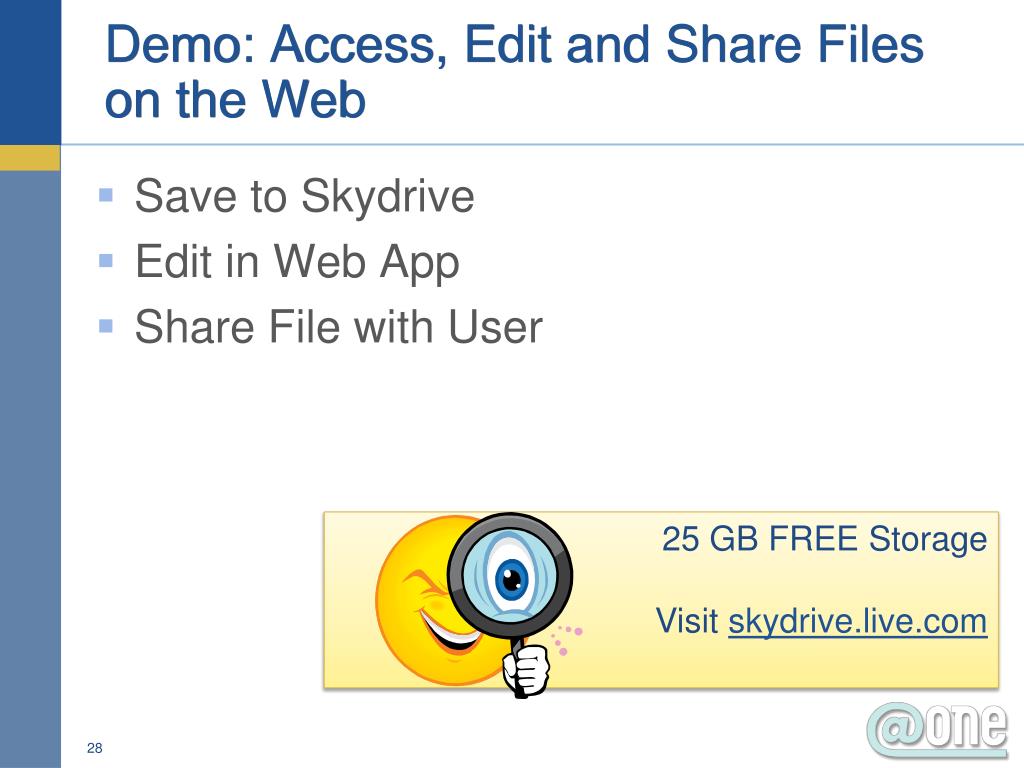Click the light blue sidebar strip
Viewport: 1024px width, 768px height.
[x=30, y=469]
